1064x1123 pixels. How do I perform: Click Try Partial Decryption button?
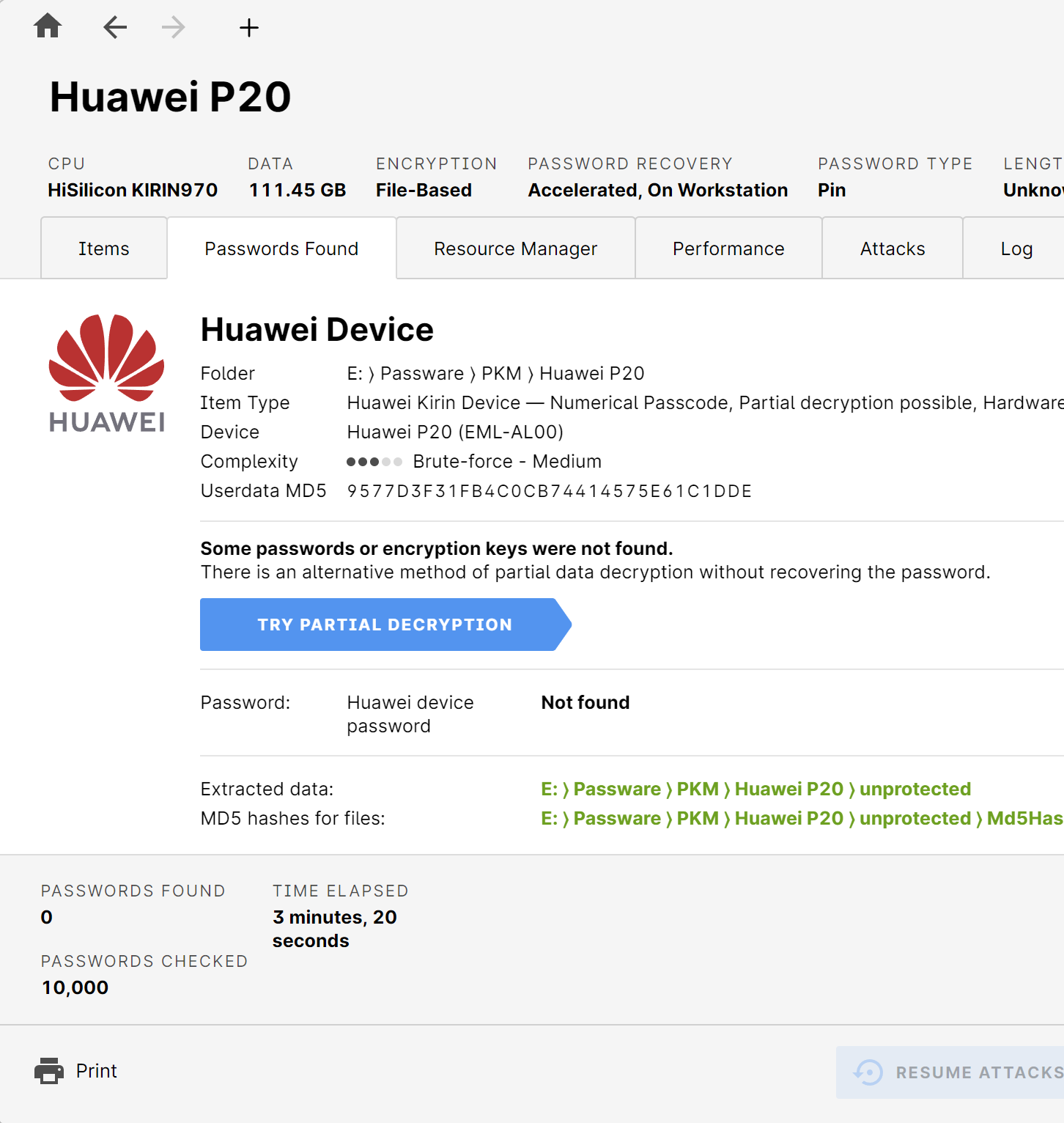[x=385, y=625]
